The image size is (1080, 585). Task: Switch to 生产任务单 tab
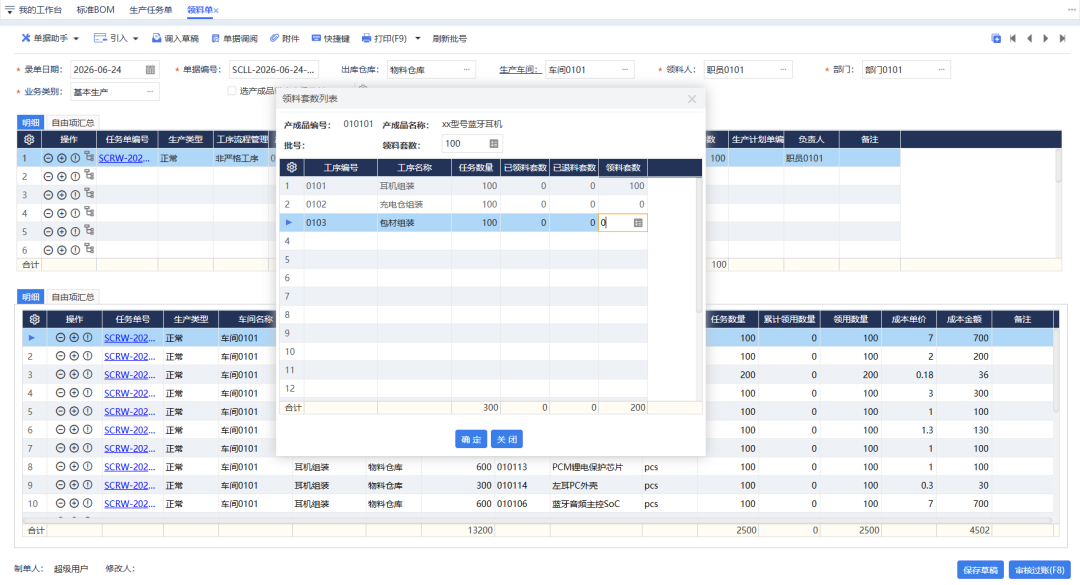coord(151,10)
